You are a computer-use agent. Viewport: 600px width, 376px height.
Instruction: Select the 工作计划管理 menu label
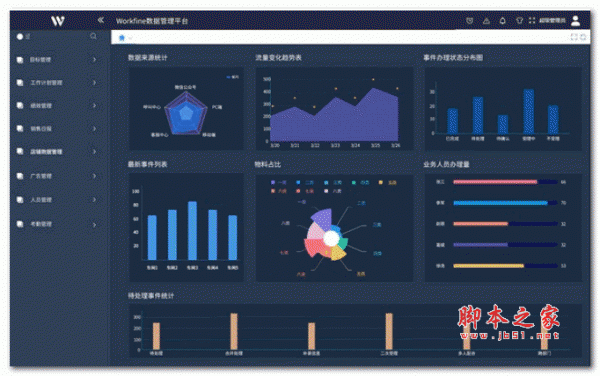coord(46,83)
